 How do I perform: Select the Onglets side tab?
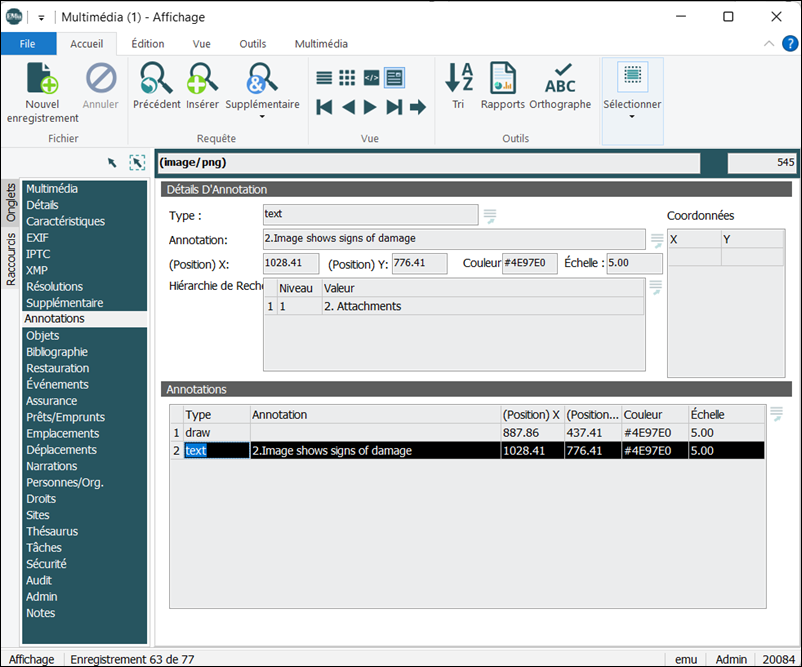tap(11, 203)
